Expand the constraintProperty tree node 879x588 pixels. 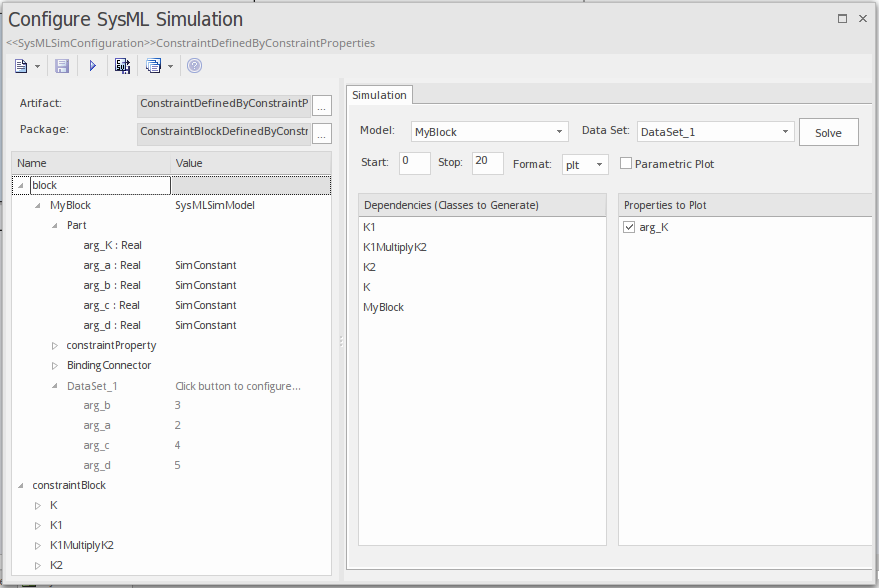pos(57,345)
